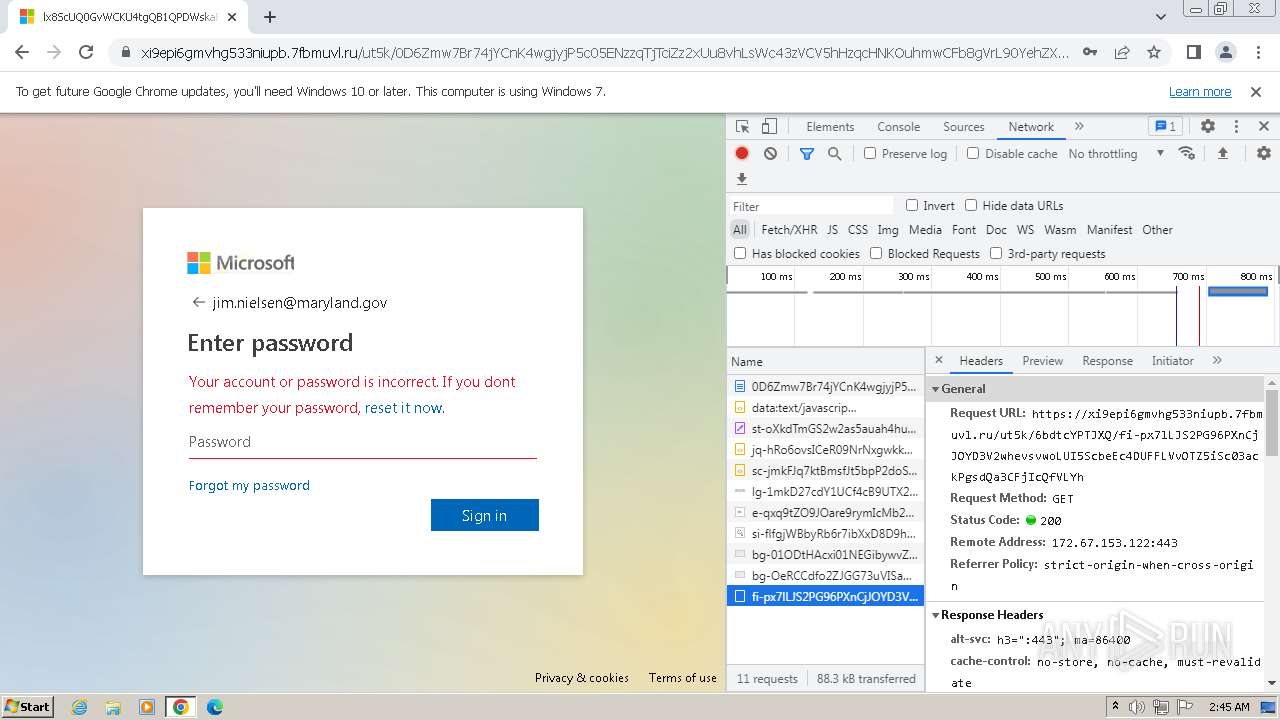The height and width of the screenshot is (720, 1280).
Task: Open a new browser tab
Action: coord(270,17)
